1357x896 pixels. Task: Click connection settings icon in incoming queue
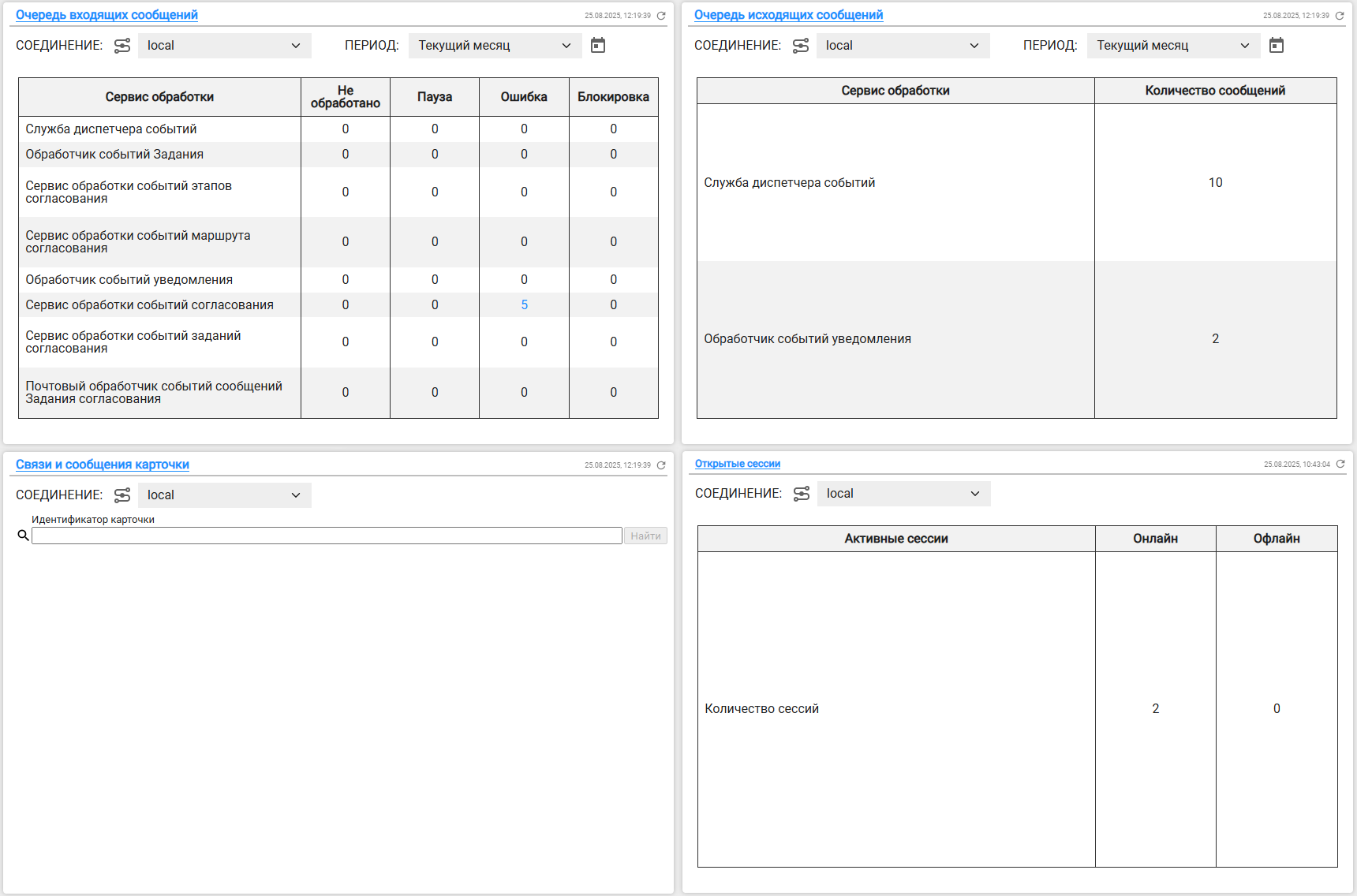tap(122, 46)
